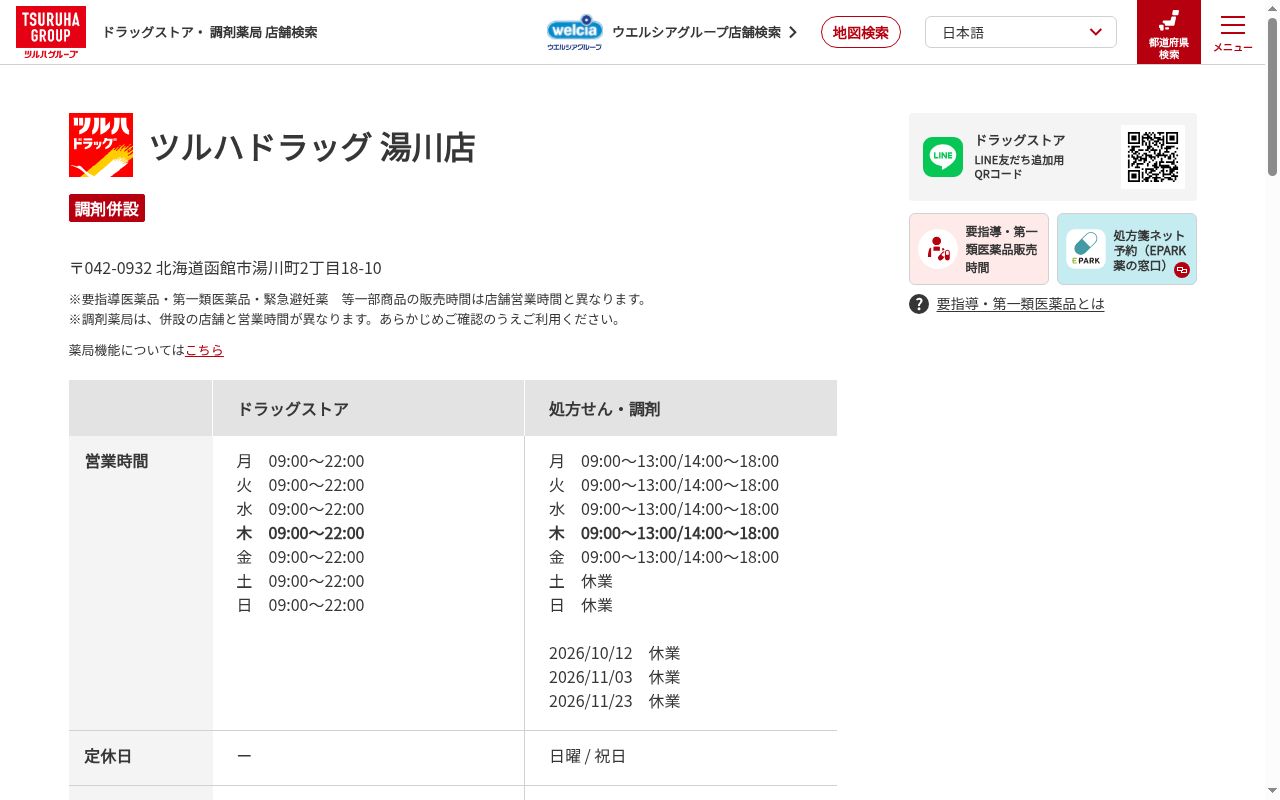The width and height of the screenshot is (1280, 800).
Task: Follow the こちら pharmacy function link
Action: pos(204,350)
